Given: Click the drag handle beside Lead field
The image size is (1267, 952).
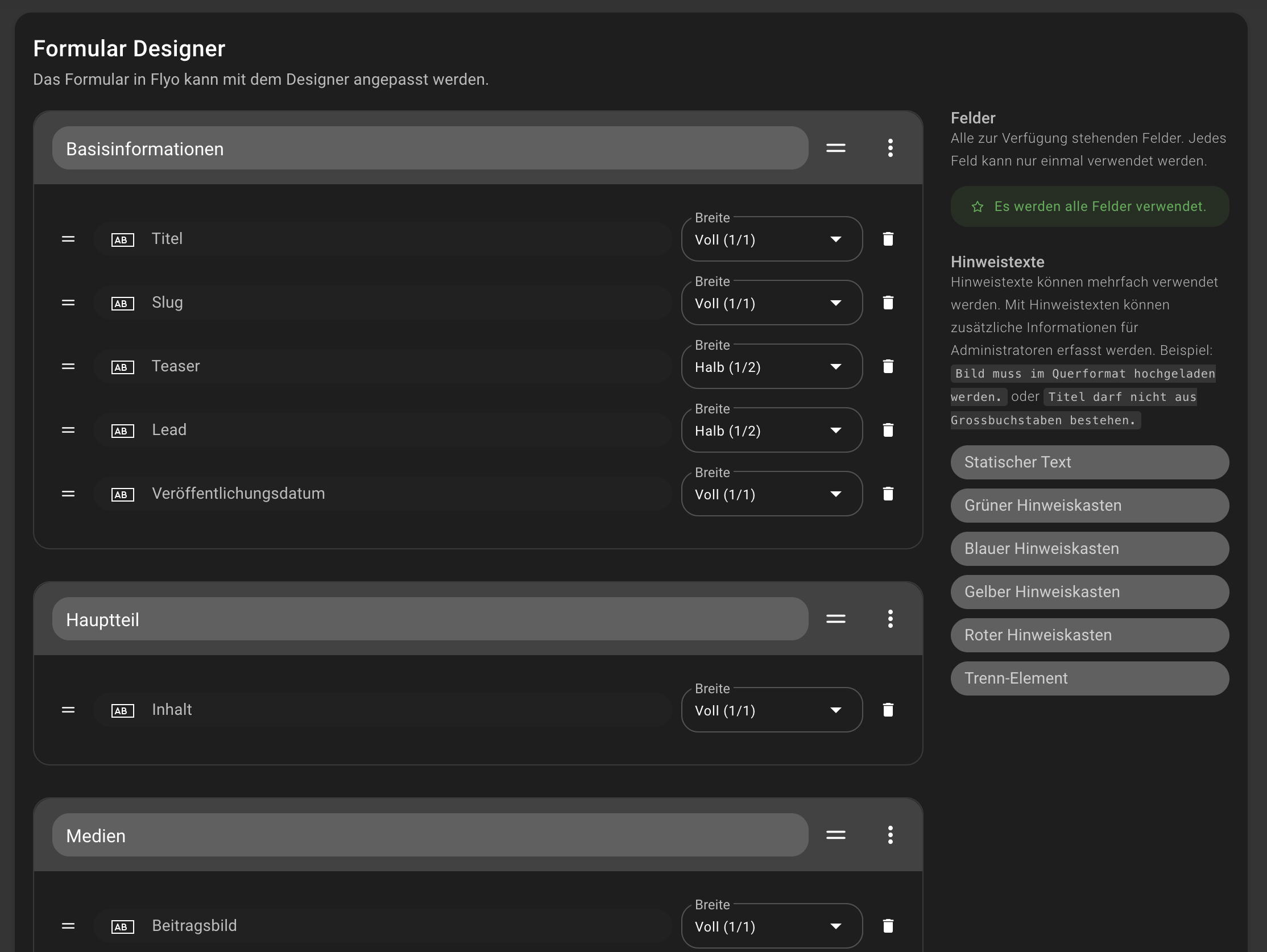Looking at the screenshot, I should point(68,430).
